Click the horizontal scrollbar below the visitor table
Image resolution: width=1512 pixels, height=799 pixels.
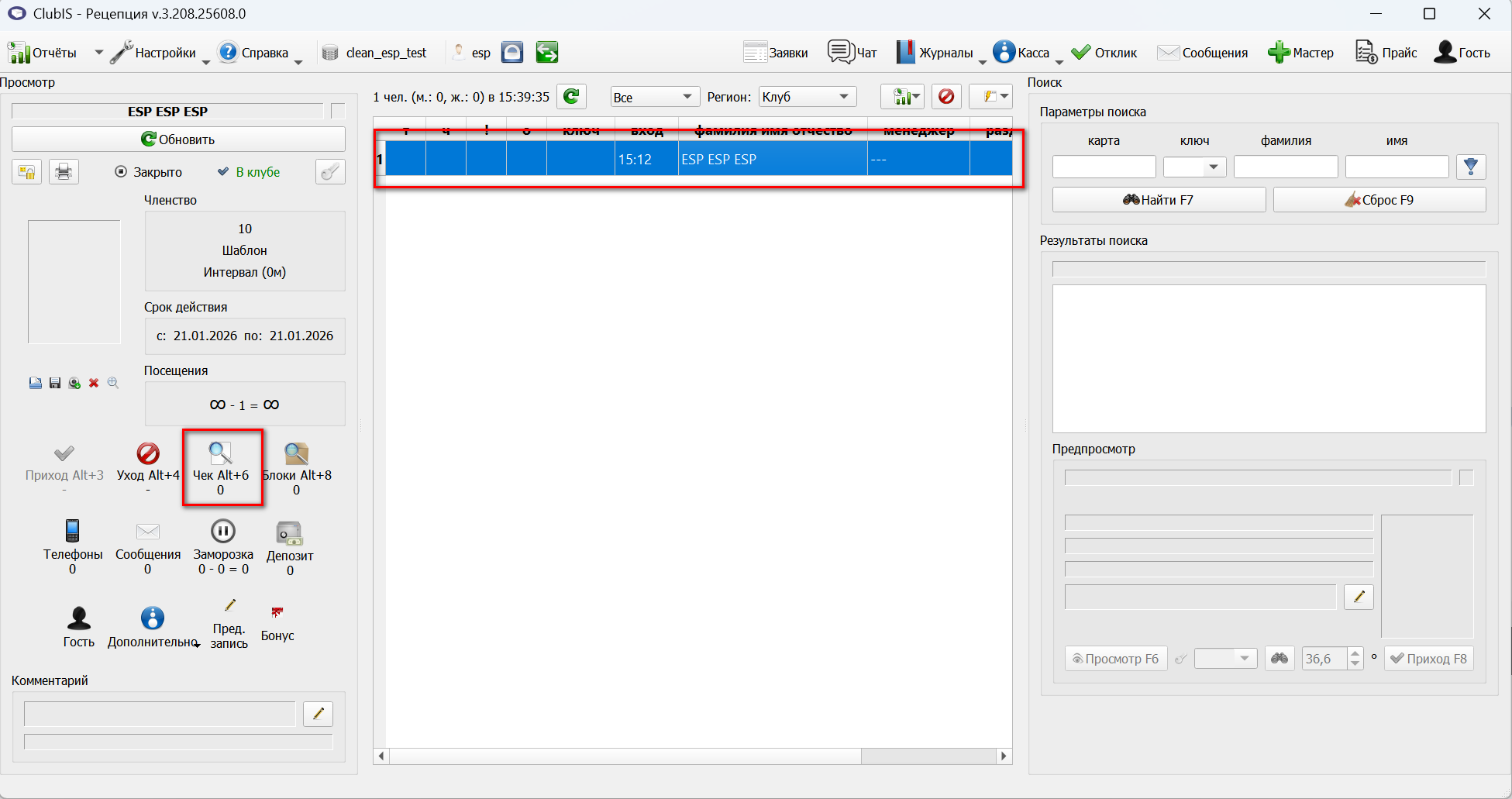tap(693, 756)
